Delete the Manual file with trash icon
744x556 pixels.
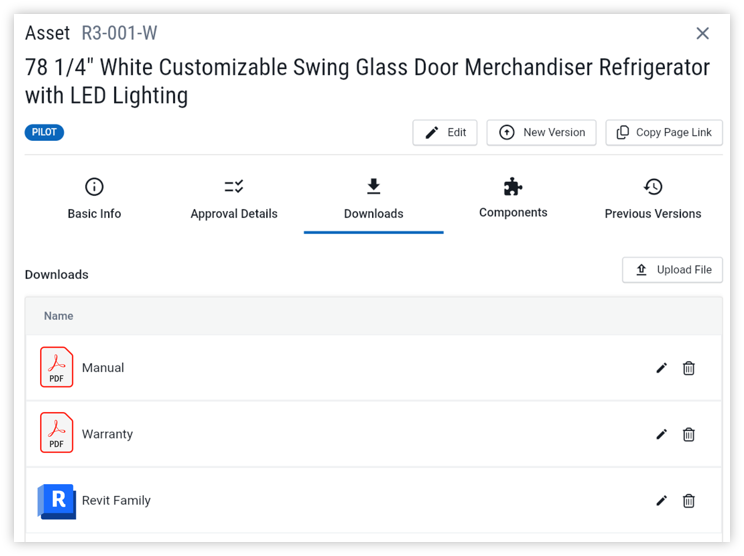(689, 368)
